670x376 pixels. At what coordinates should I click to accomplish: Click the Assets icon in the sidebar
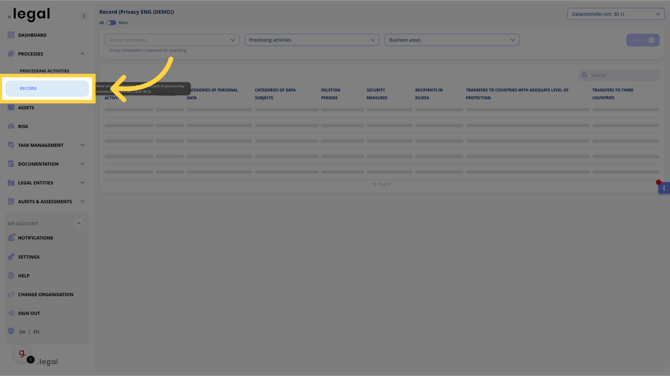(11, 108)
